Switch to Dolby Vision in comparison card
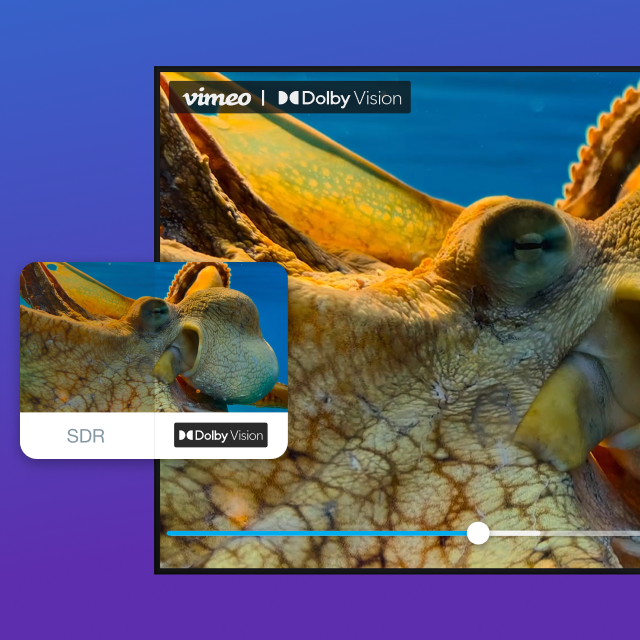This screenshot has width=640, height=640. pos(221,436)
